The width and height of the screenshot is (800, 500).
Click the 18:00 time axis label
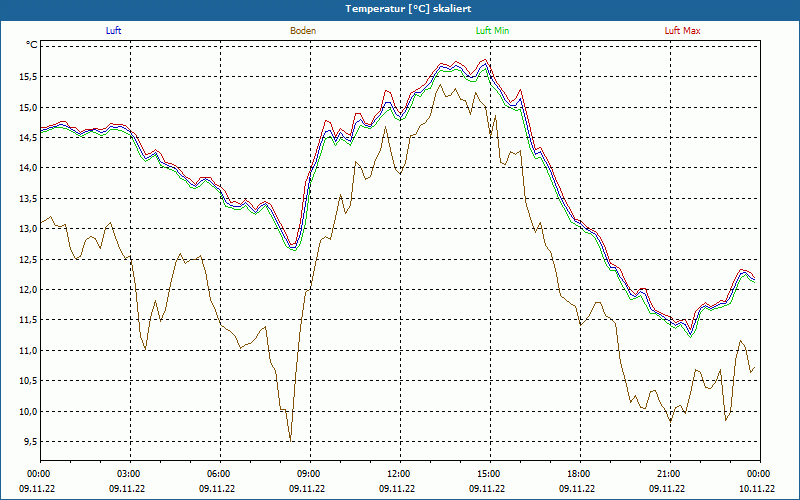pyautogui.click(x=580, y=474)
